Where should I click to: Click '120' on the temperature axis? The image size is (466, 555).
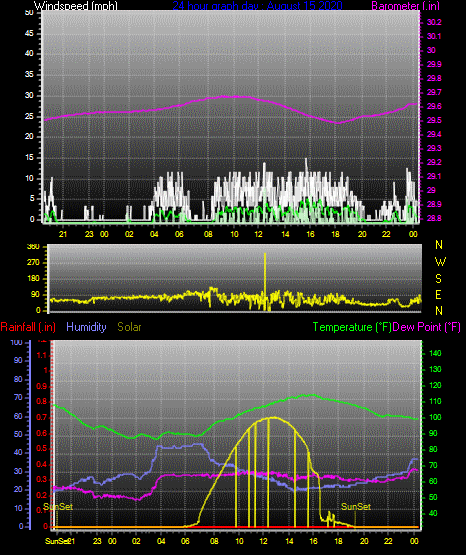435,385
